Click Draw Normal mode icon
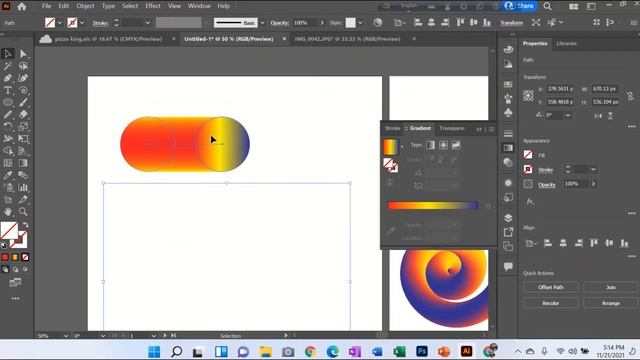The height and width of the screenshot is (360, 640). tap(5, 269)
